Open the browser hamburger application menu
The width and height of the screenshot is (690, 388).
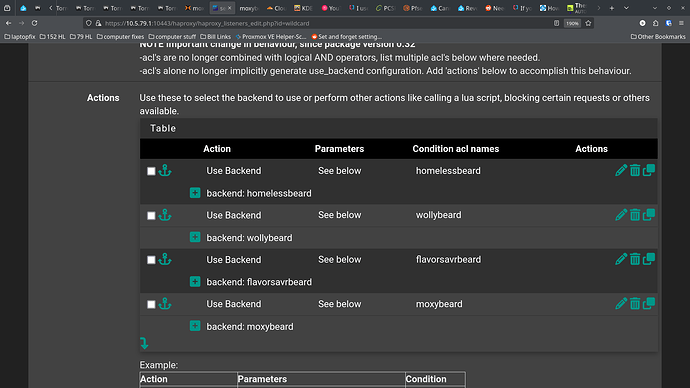point(681,23)
